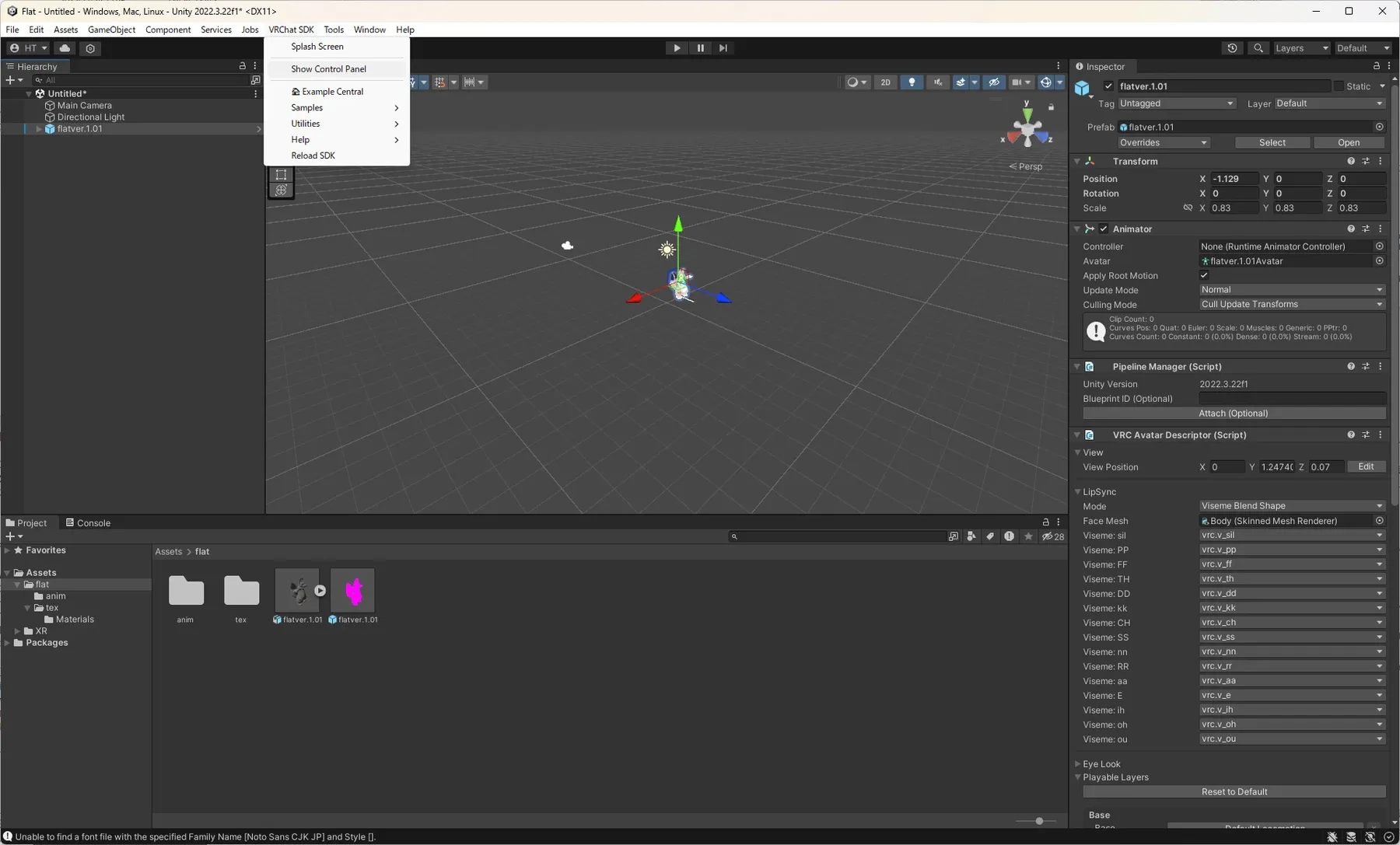Open the Overrides dropdown
1400x845 pixels.
(1164, 143)
